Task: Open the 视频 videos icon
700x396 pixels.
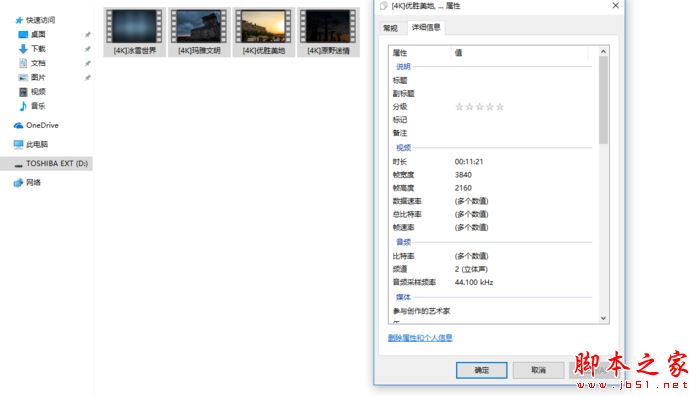Action: click(23, 92)
